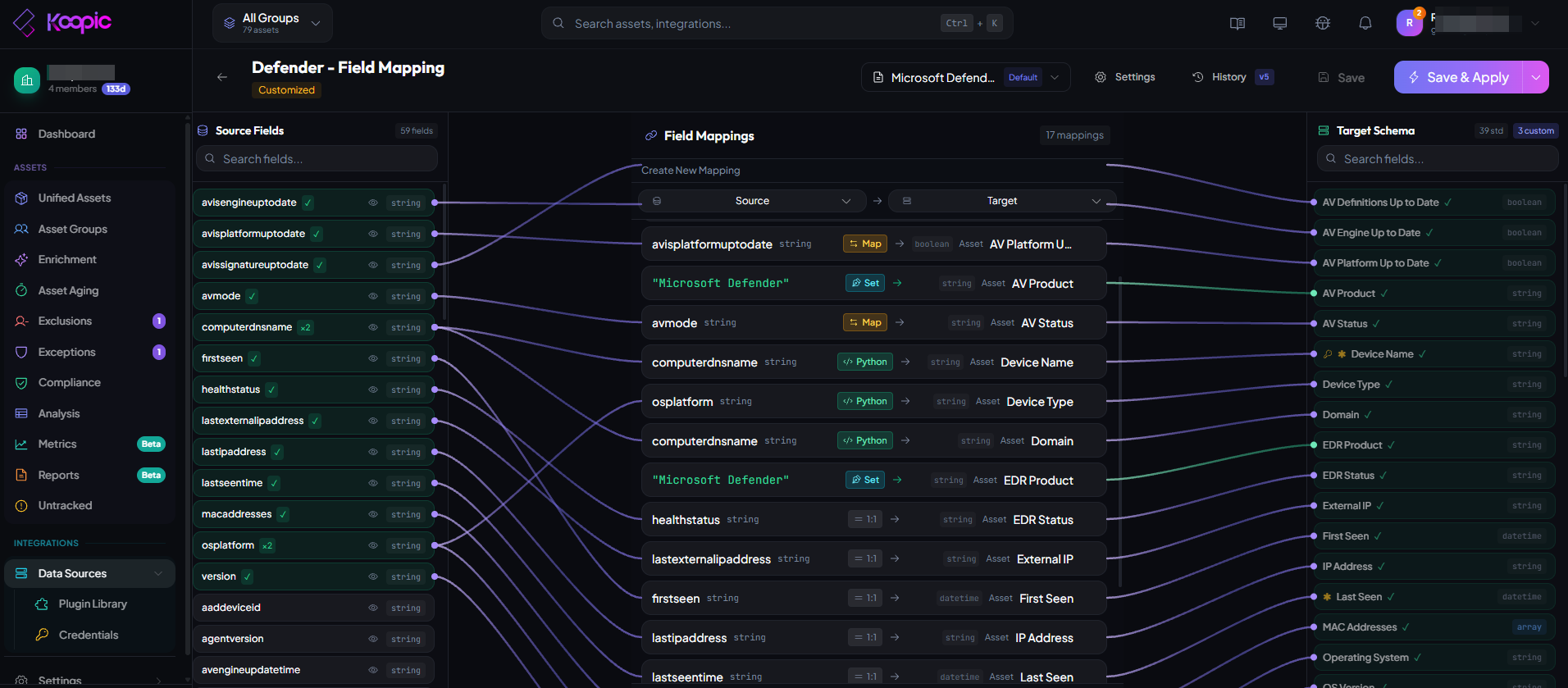Open the notifications bell
1568x688 pixels.
(x=1365, y=23)
